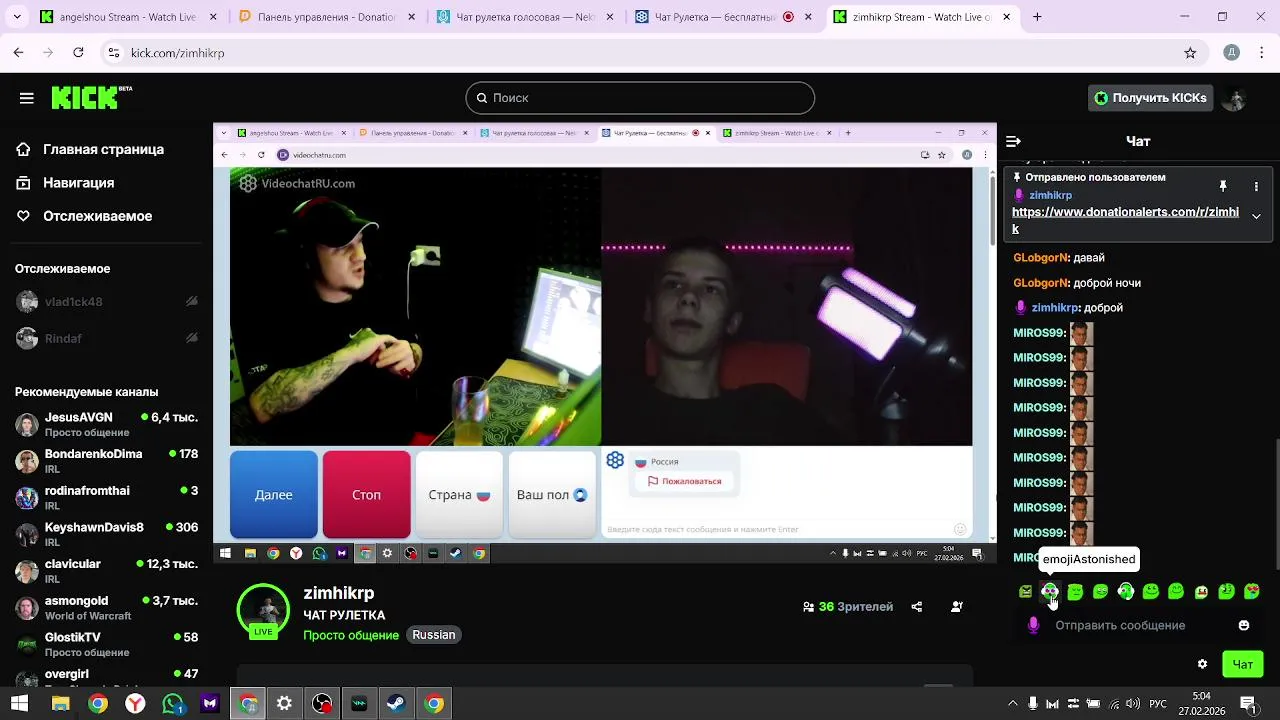This screenshot has width=1280, height=720.
Task: Open recommended channel KeyshawnDavis8
Action: [x=106, y=534]
